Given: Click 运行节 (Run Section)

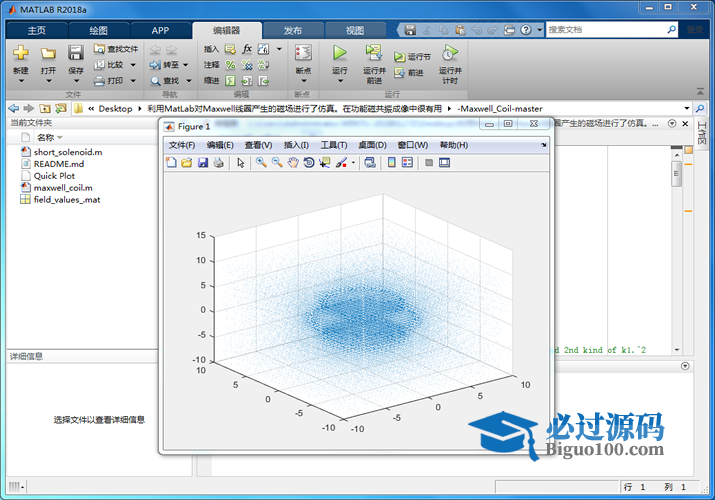Looking at the screenshot, I should click(412, 57).
